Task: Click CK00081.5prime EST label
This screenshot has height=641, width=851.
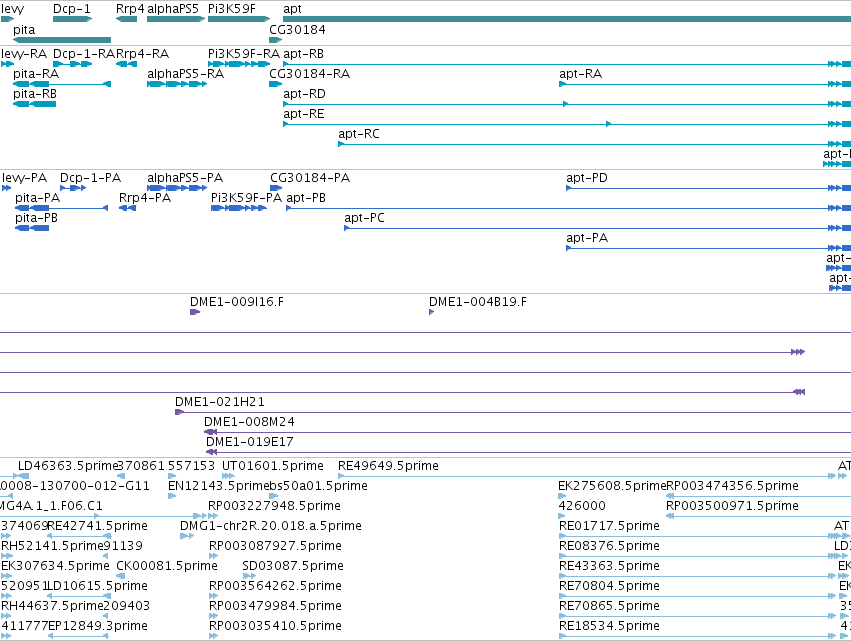Action: click(167, 567)
